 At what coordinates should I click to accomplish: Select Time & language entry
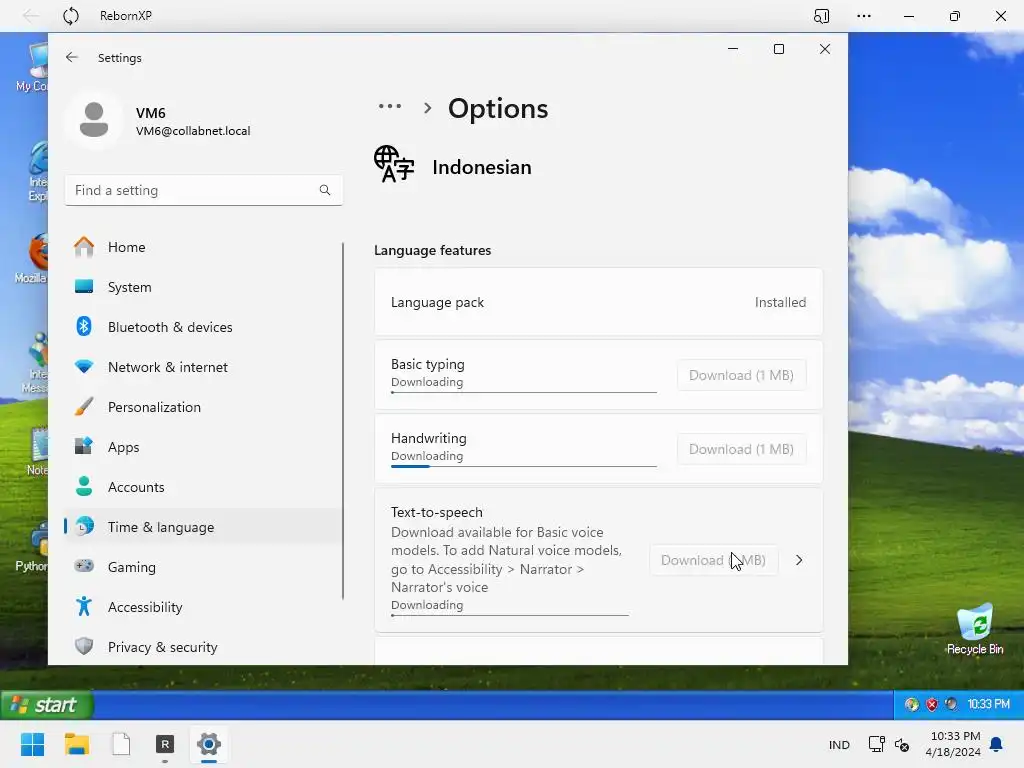(202, 527)
